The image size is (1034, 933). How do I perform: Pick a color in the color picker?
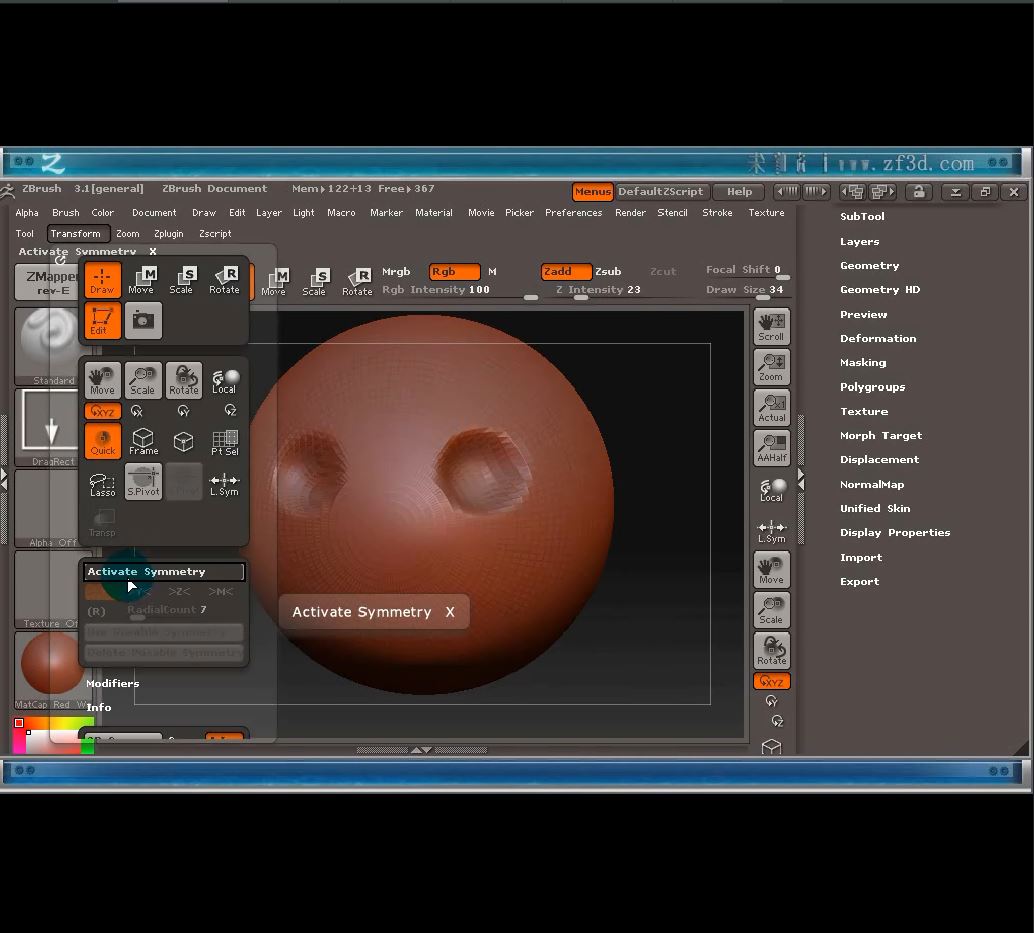pos(53,735)
